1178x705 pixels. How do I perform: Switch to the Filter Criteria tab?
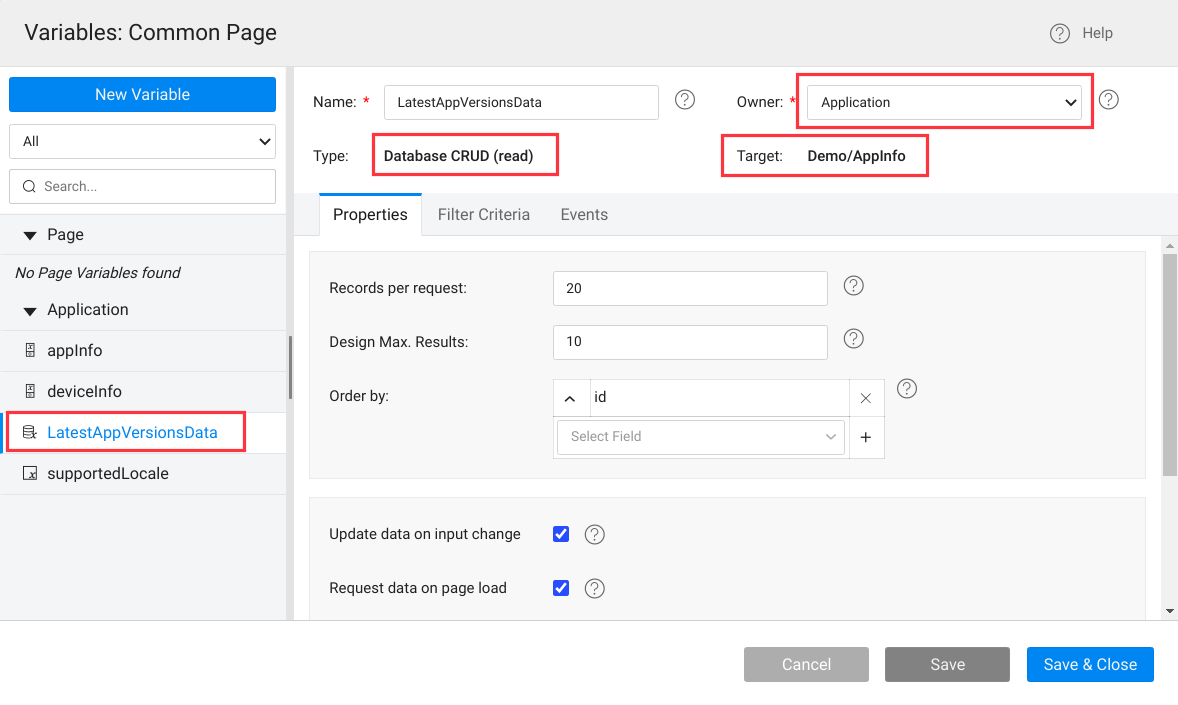click(x=483, y=214)
